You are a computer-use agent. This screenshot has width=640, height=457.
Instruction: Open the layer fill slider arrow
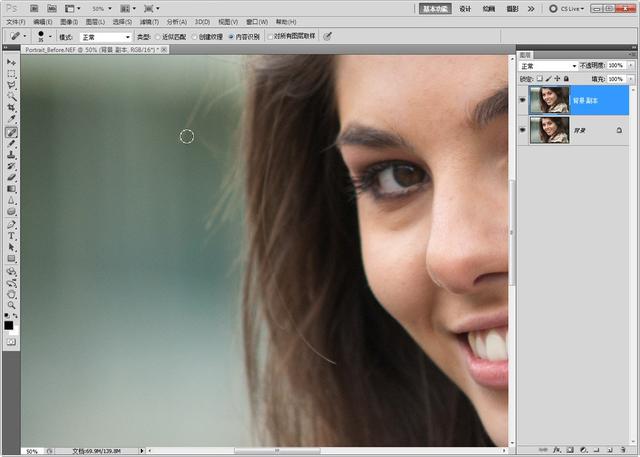pos(631,79)
